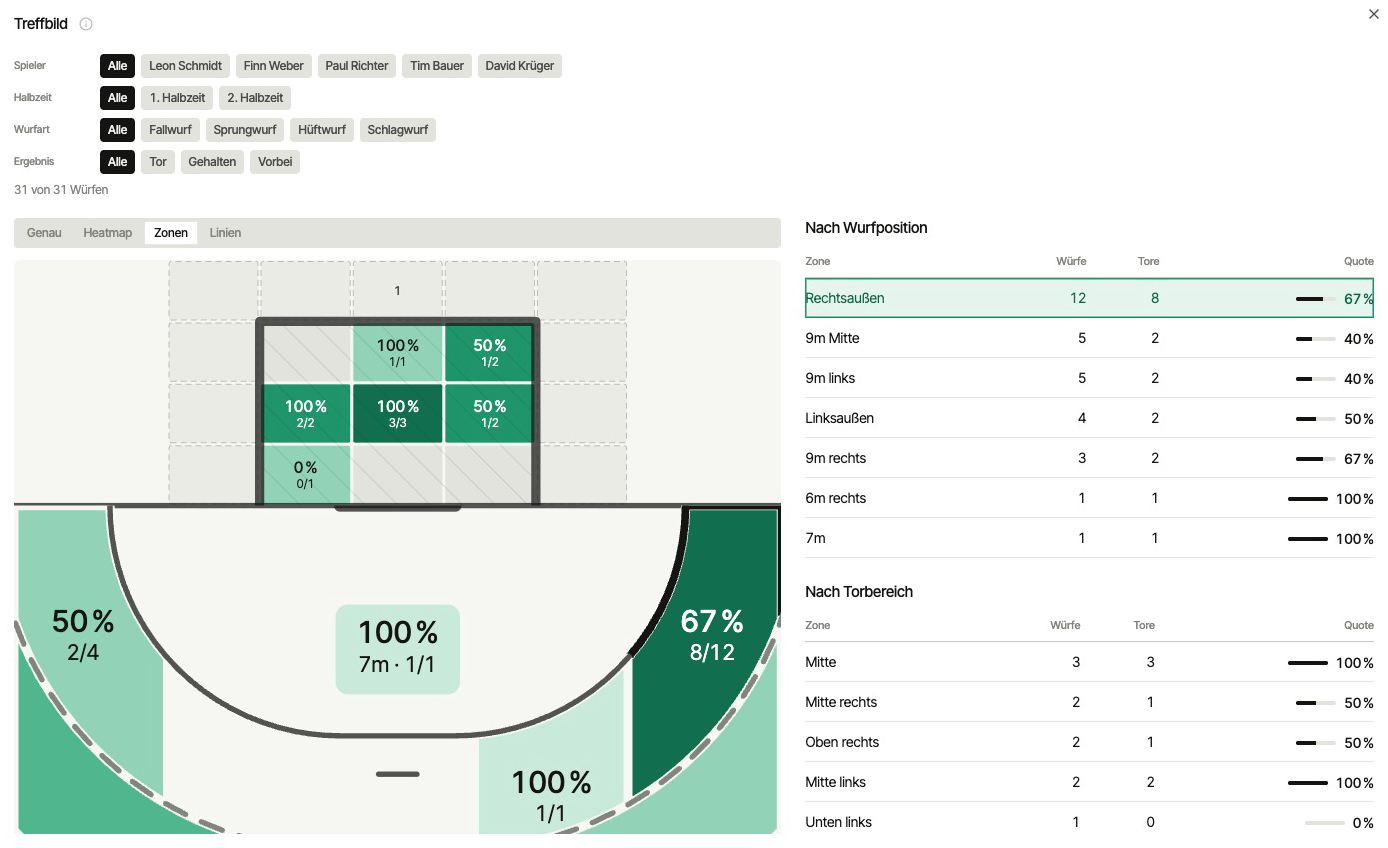The image size is (1388, 848).
Task: Click the info icon beside Treffbild
Action: click(x=86, y=24)
